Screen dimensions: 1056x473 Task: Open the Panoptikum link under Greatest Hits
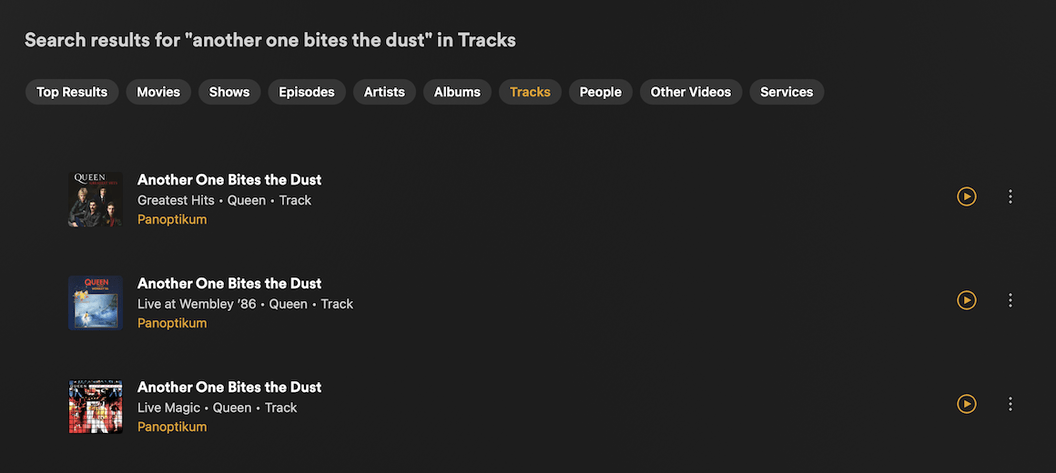tap(172, 220)
